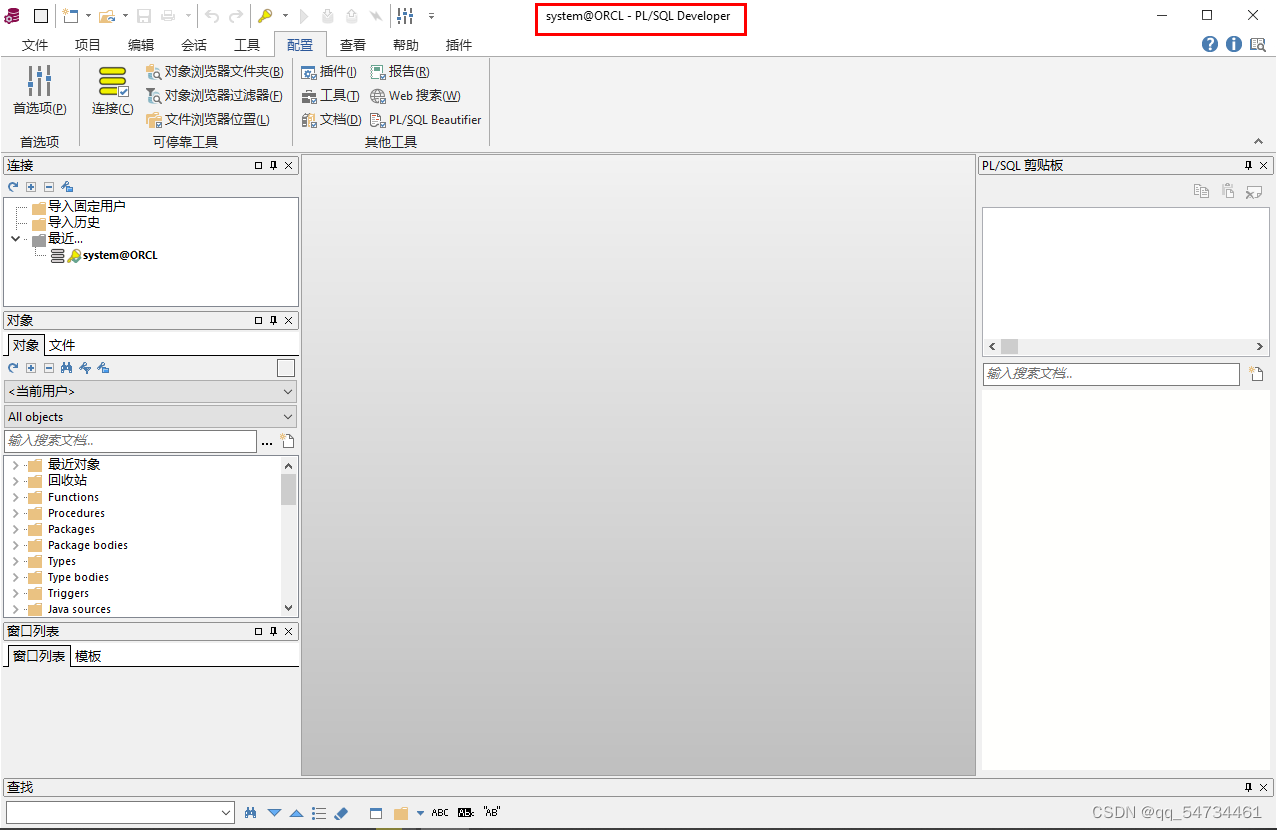Open the All objects filter dropdown
The image size is (1277, 830).
150,417
